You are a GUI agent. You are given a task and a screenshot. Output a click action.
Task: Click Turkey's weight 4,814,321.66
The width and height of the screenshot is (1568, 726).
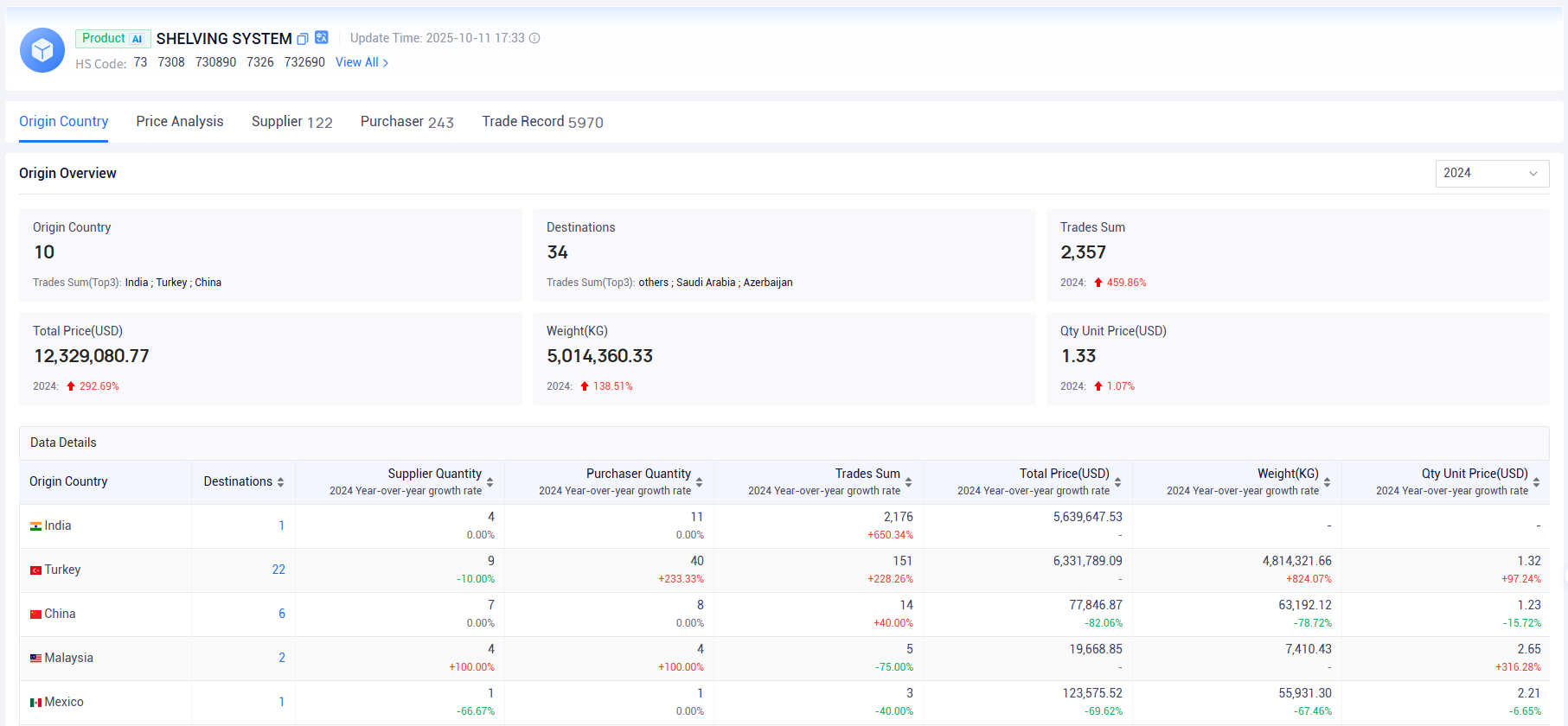pyautogui.click(x=1297, y=561)
